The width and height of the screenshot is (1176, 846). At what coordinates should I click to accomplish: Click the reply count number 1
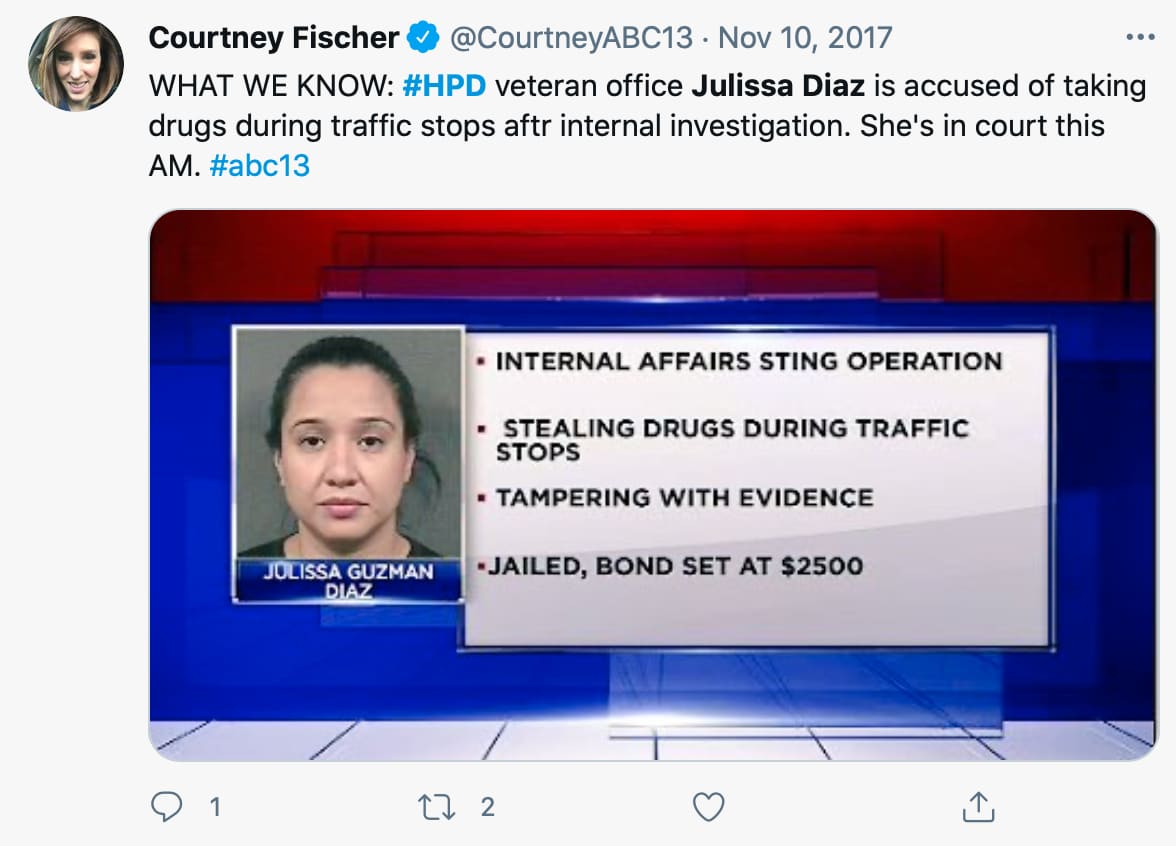[x=214, y=806]
